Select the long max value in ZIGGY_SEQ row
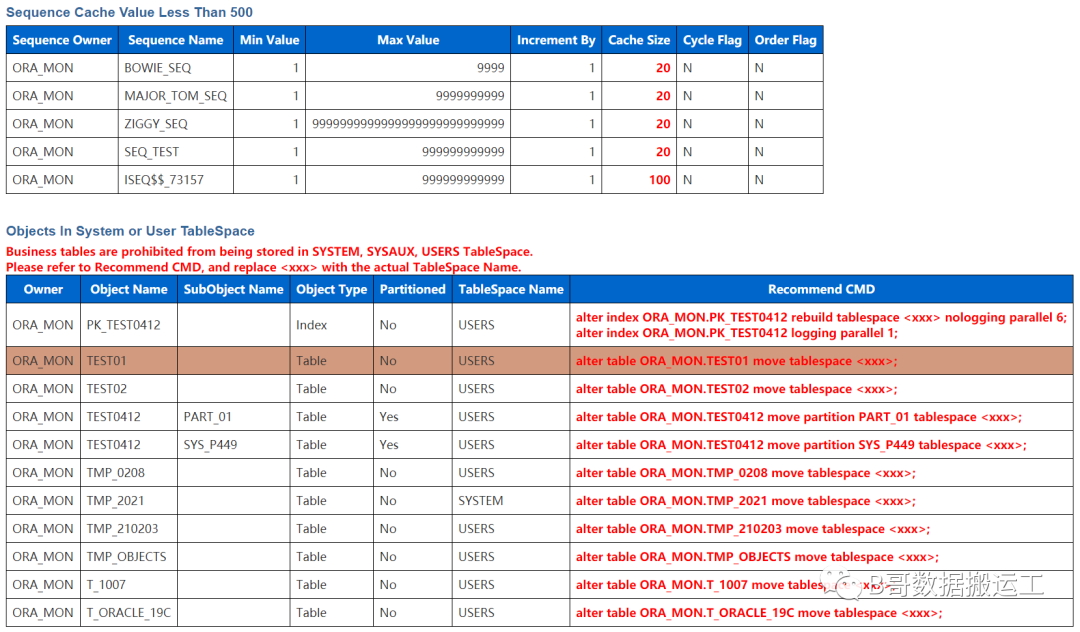1080x632 pixels. pos(408,124)
